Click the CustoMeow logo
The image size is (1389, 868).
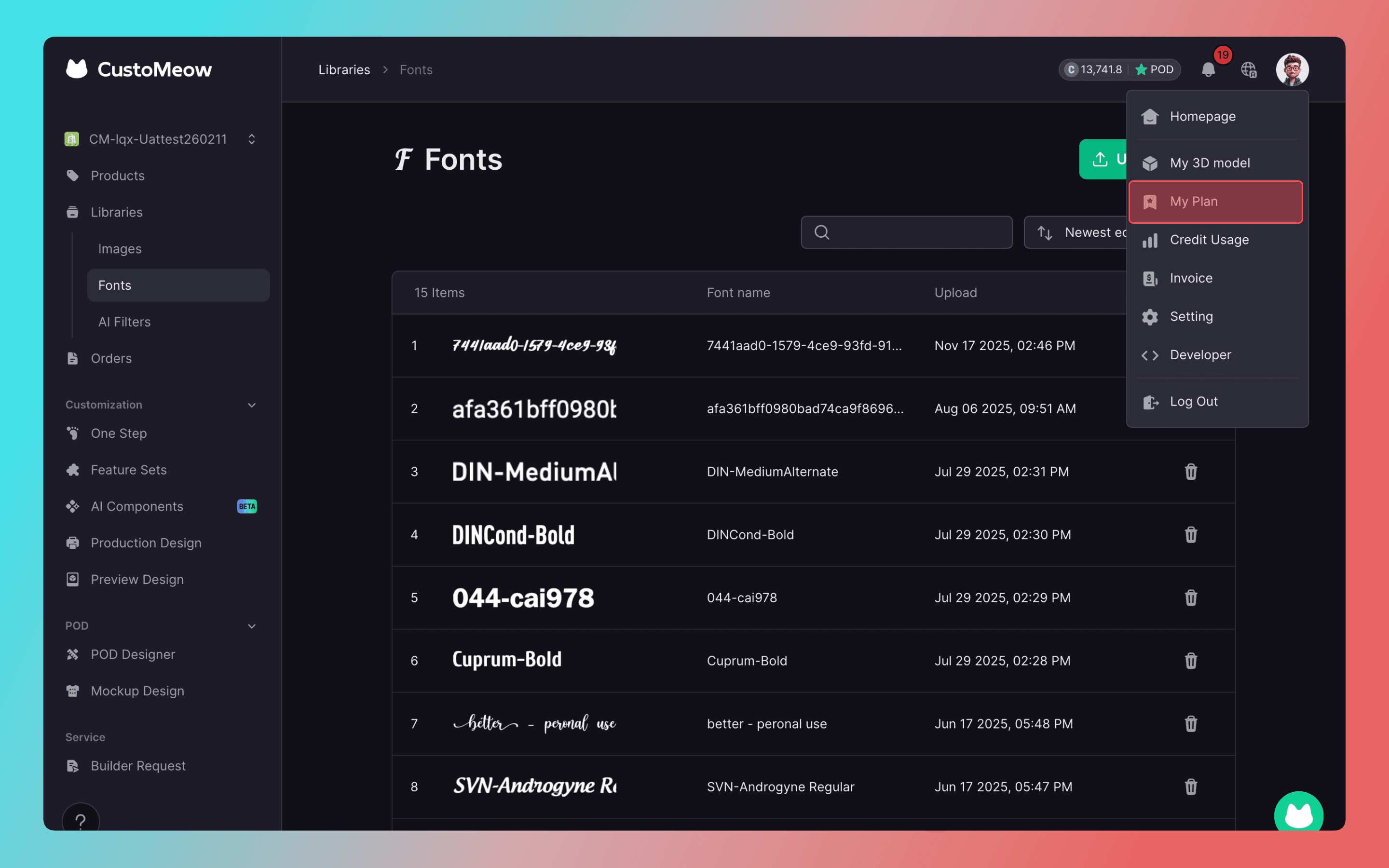(x=139, y=69)
